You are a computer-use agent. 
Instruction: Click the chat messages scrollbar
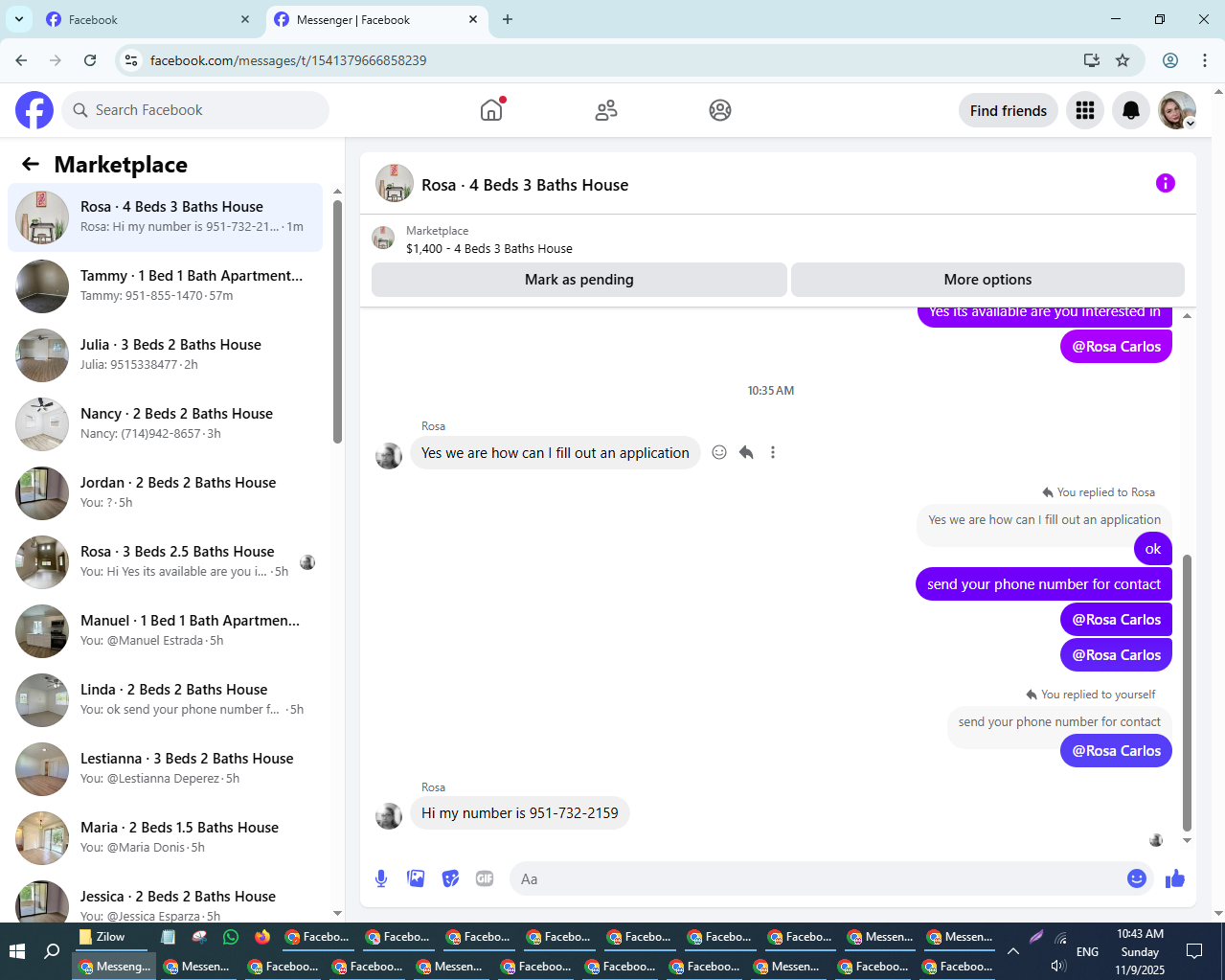[1188, 692]
